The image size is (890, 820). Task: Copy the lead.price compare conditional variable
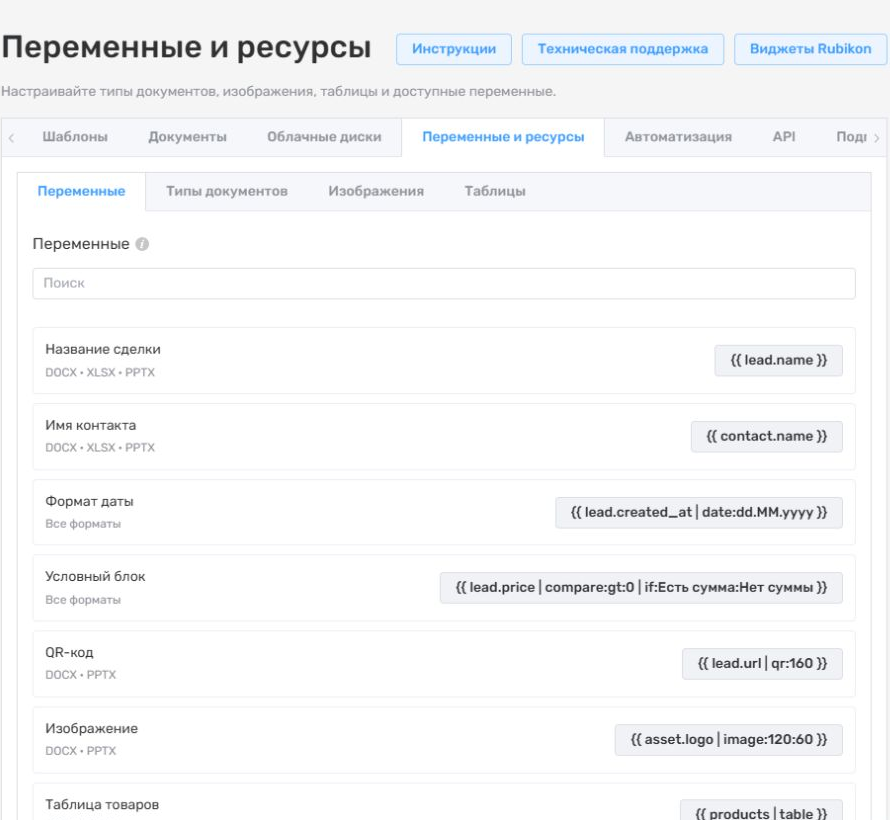[641, 587]
